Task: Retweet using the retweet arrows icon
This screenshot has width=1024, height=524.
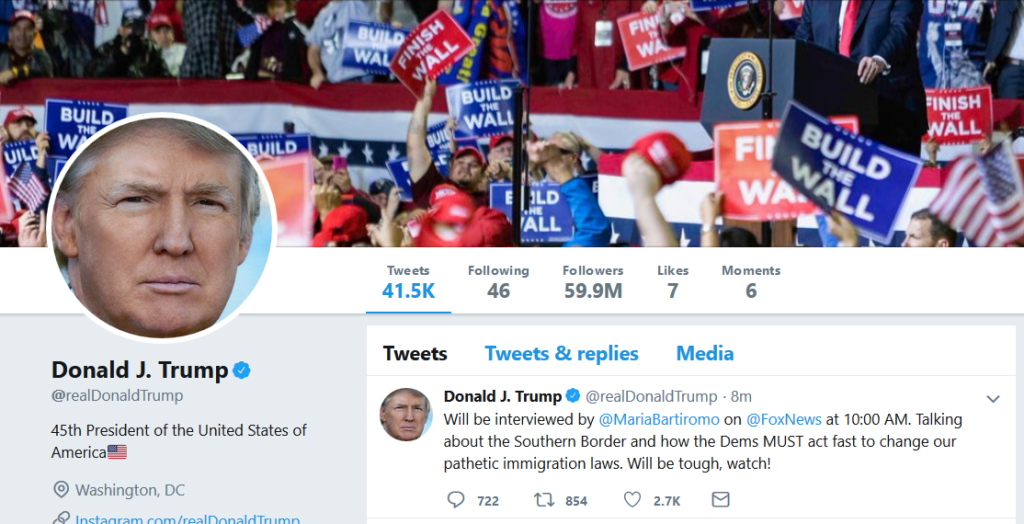Action: pyautogui.click(x=544, y=500)
